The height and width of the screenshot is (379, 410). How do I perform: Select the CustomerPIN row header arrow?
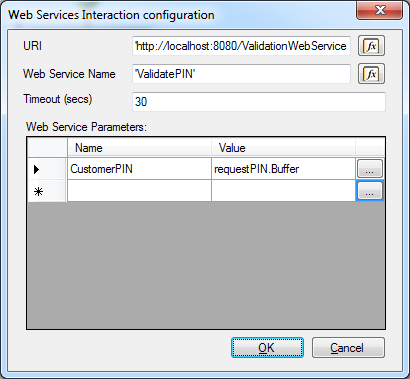47,169
